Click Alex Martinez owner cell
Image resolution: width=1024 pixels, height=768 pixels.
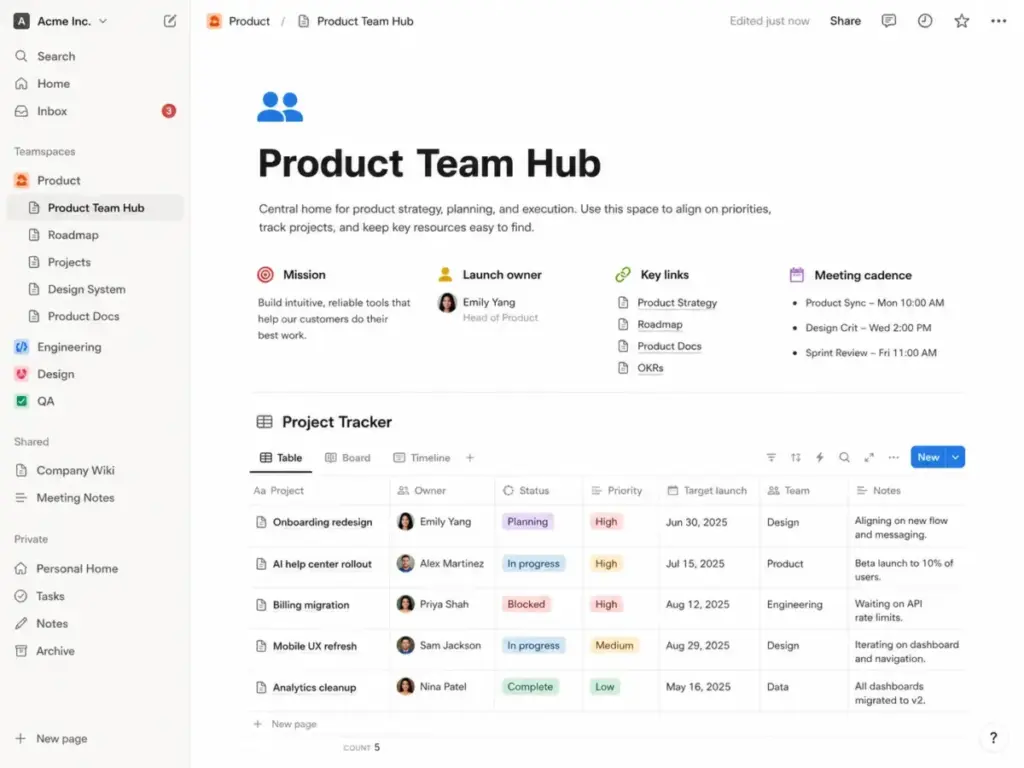(442, 564)
